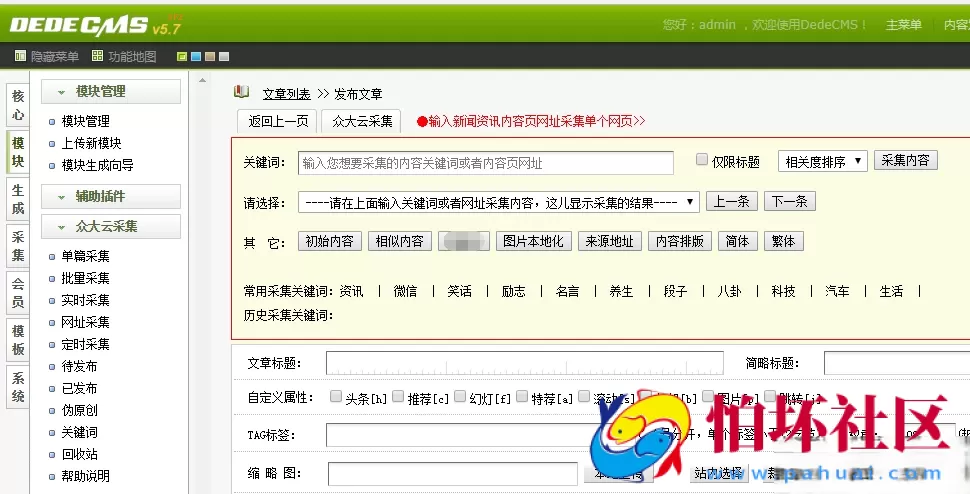Click the 返回上一页 tab
Image resolution: width=970 pixels, height=494 pixels.
coord(278,121)
